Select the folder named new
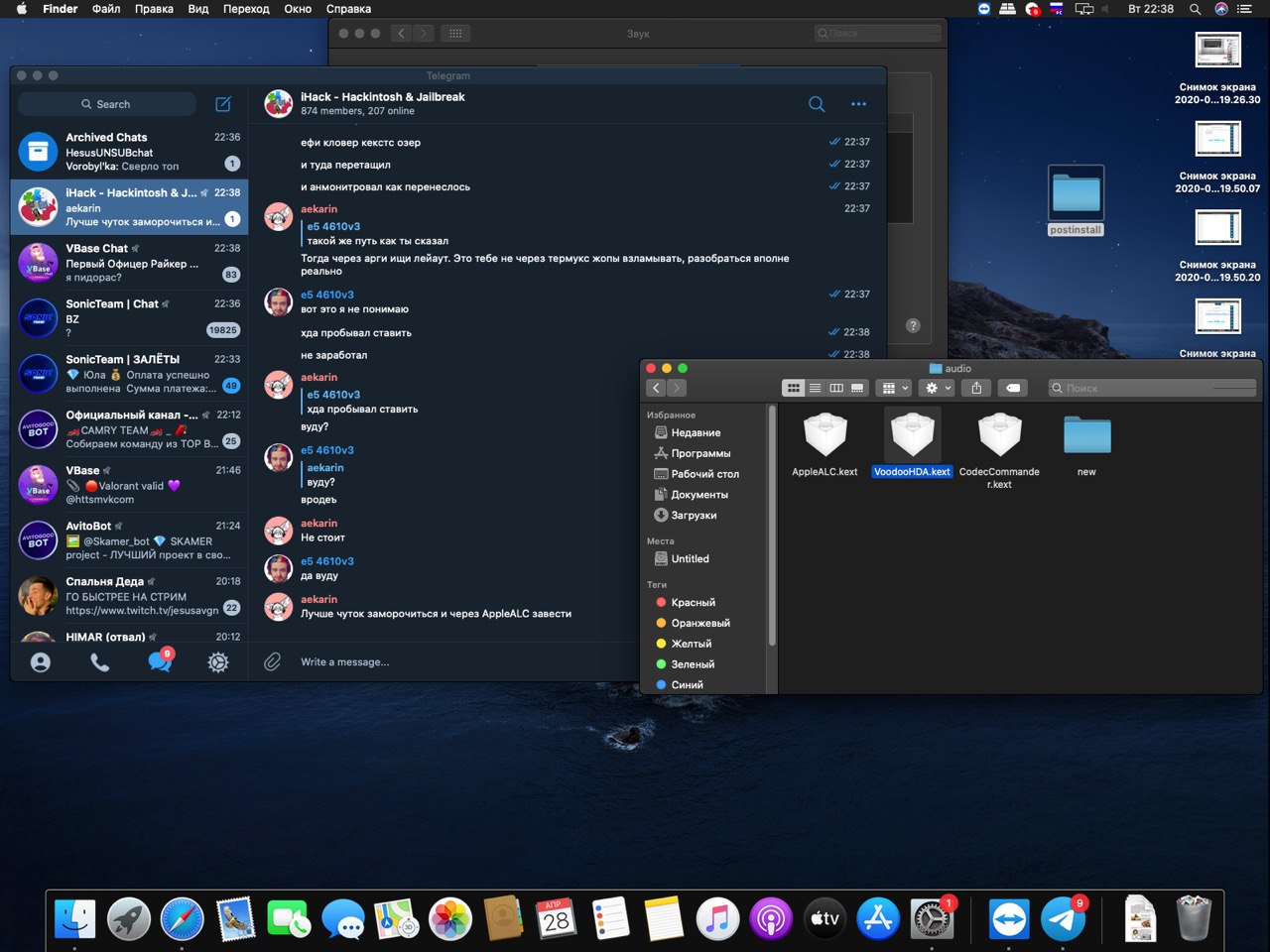The height and width of the screenshot is (952, 1270). click(1086, 444)
